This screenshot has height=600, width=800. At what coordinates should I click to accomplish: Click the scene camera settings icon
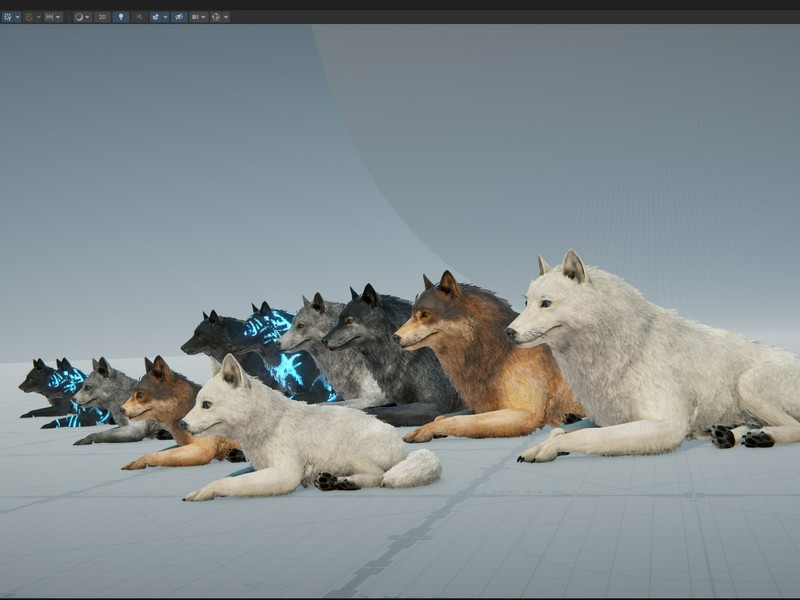pos(195,17)
